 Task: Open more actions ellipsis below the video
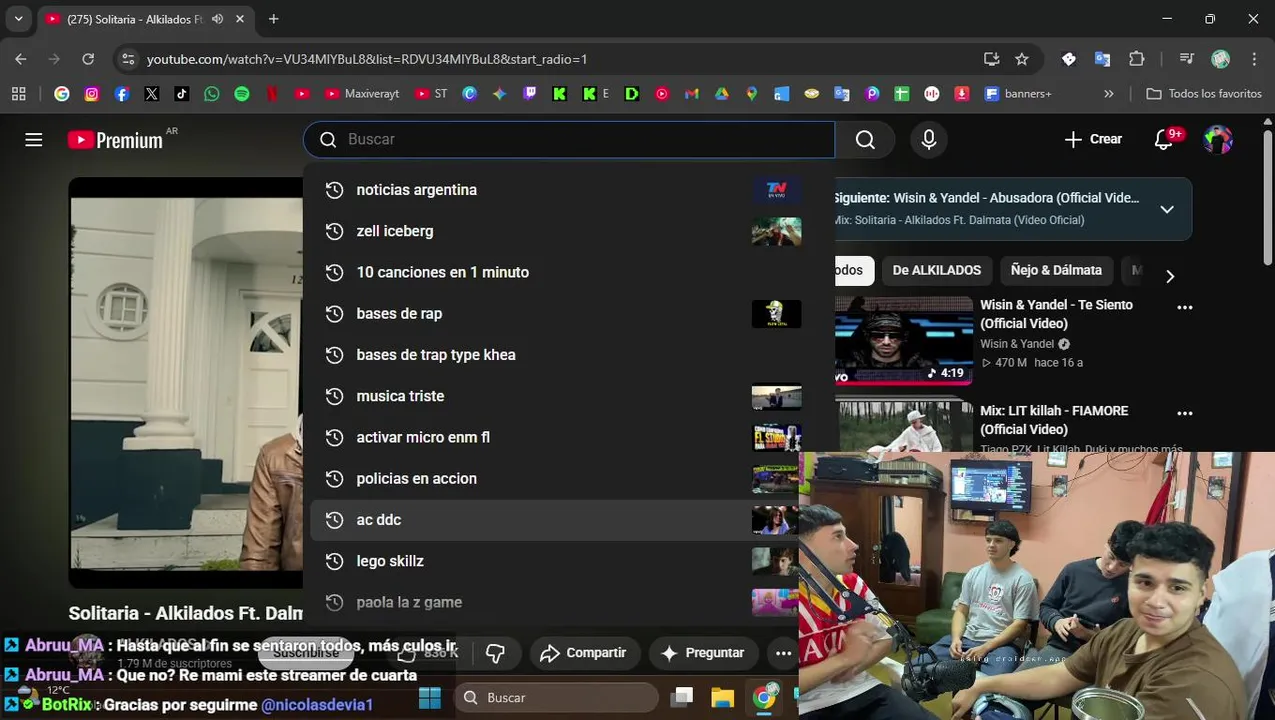(x=784, y=653)
